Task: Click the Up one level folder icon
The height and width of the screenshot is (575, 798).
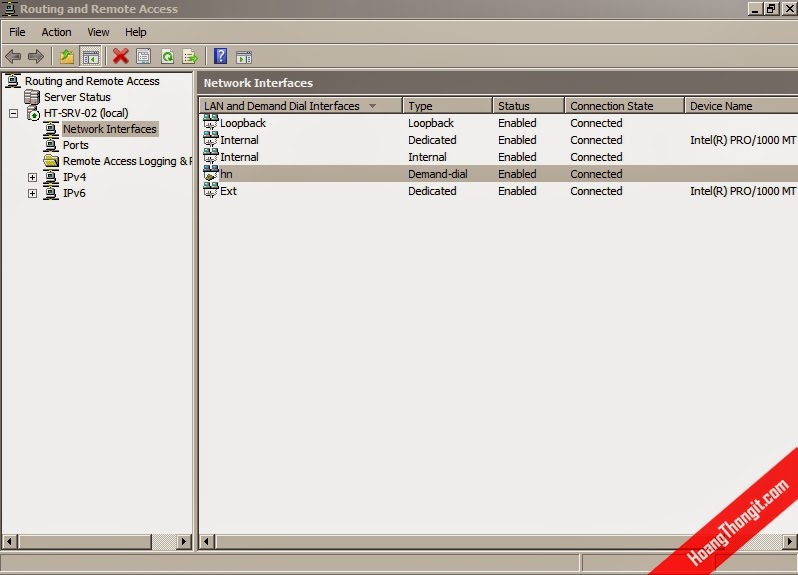Action: (x=67, y=56)
